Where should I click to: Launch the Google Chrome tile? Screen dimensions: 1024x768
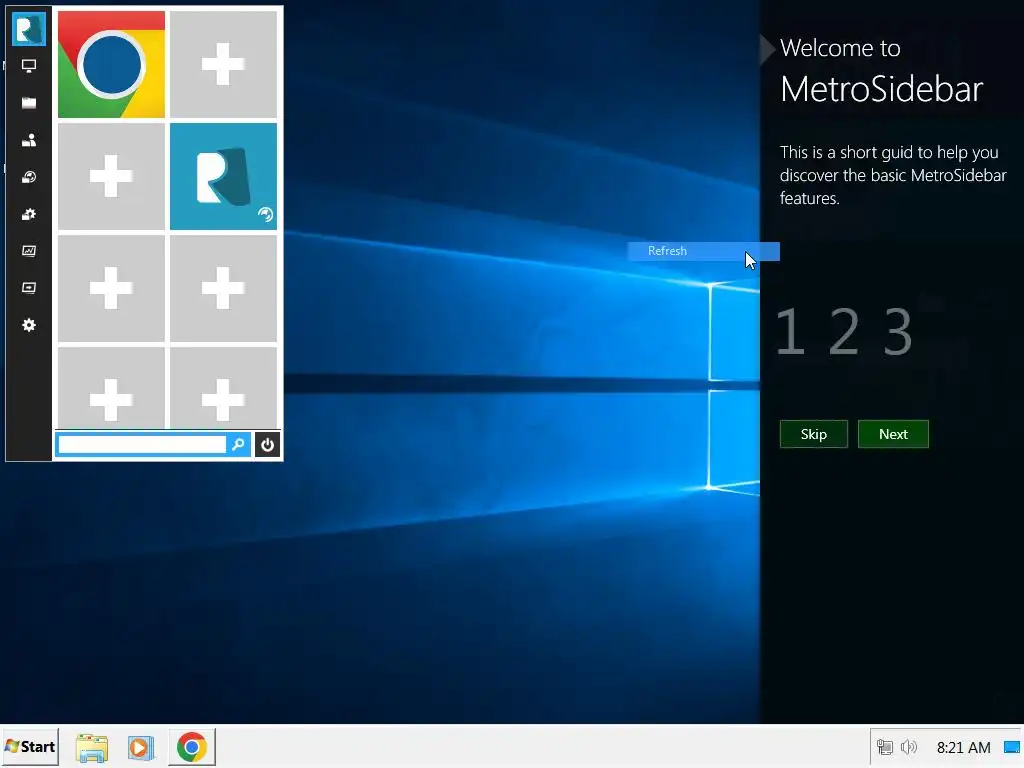112,65
